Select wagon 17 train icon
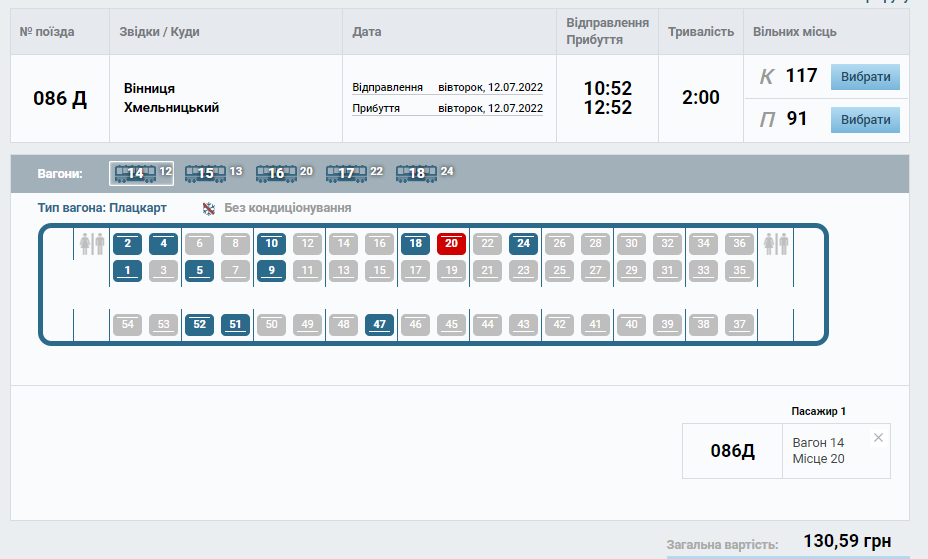Screen dimensions: 928x559 coord(346,173)
